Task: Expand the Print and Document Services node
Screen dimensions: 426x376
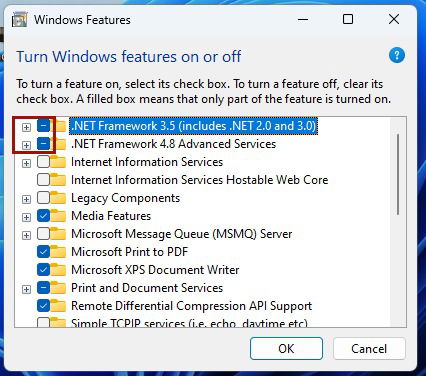Action: click(x=26, y=289)
